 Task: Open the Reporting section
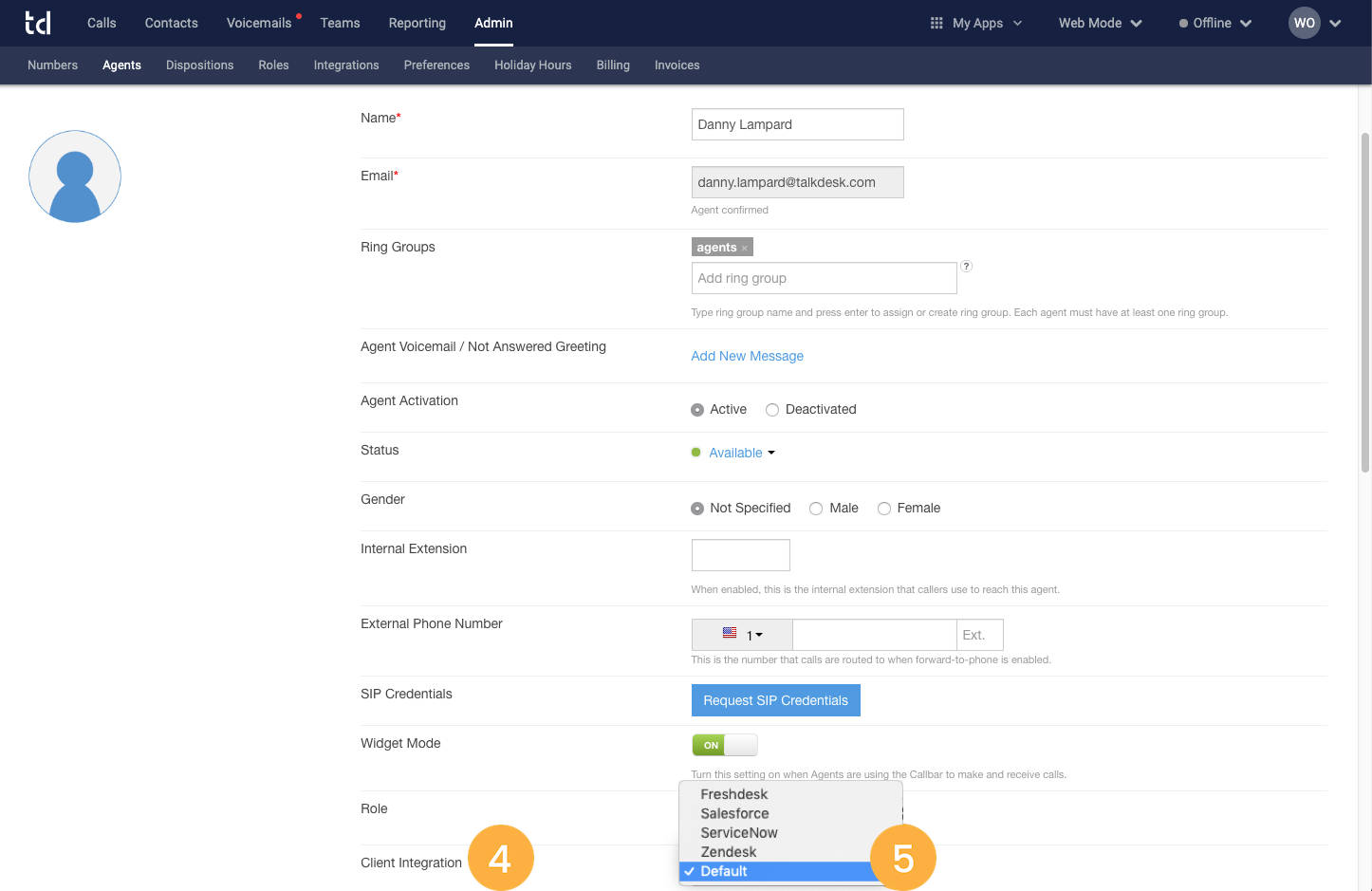[417, 23]
